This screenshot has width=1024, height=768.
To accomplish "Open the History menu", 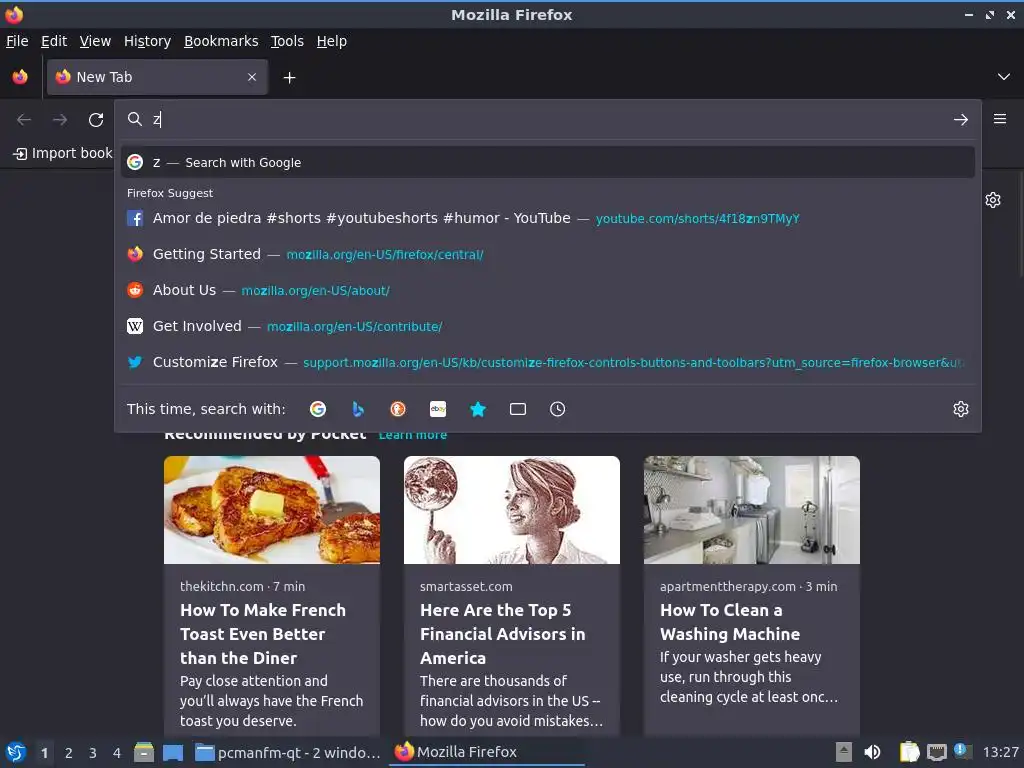I will tap(148, 41).
